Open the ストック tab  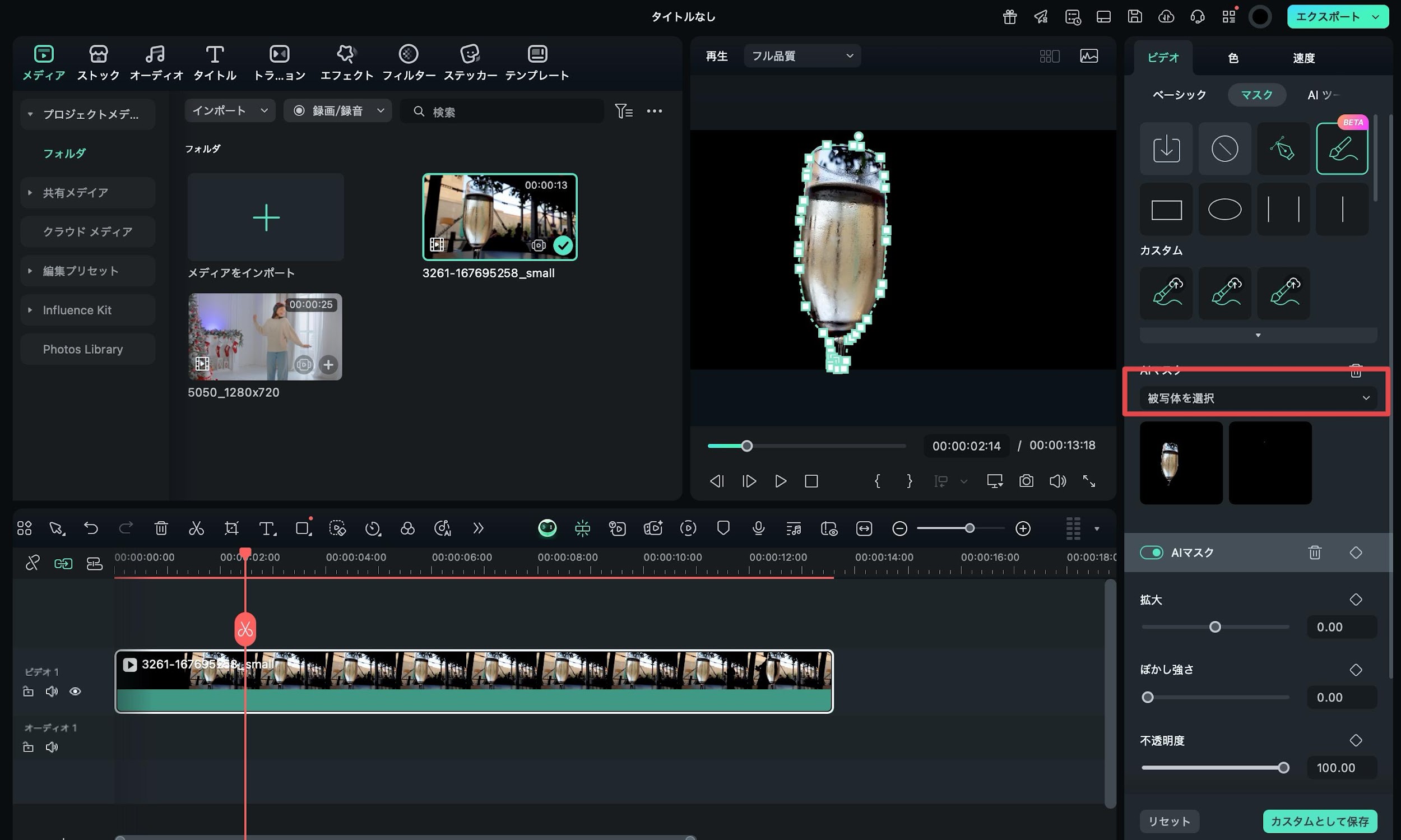(98, 62)
